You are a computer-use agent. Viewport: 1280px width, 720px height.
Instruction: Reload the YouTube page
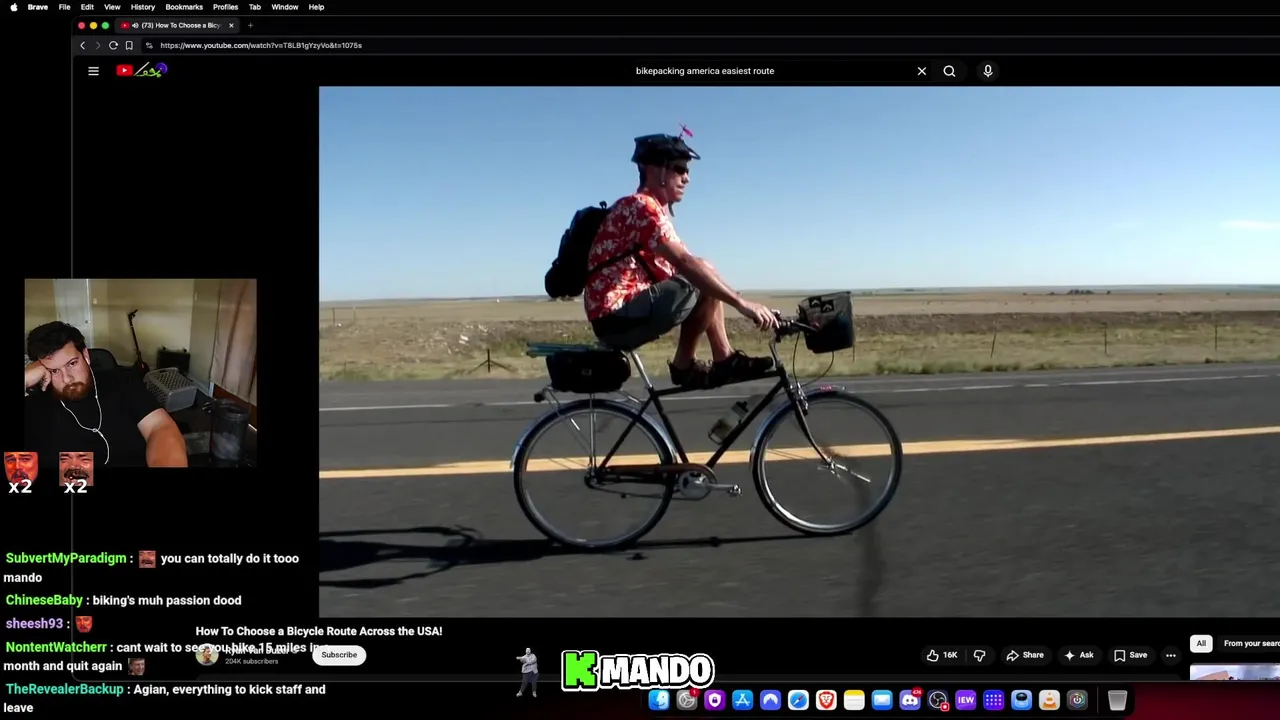113,45
